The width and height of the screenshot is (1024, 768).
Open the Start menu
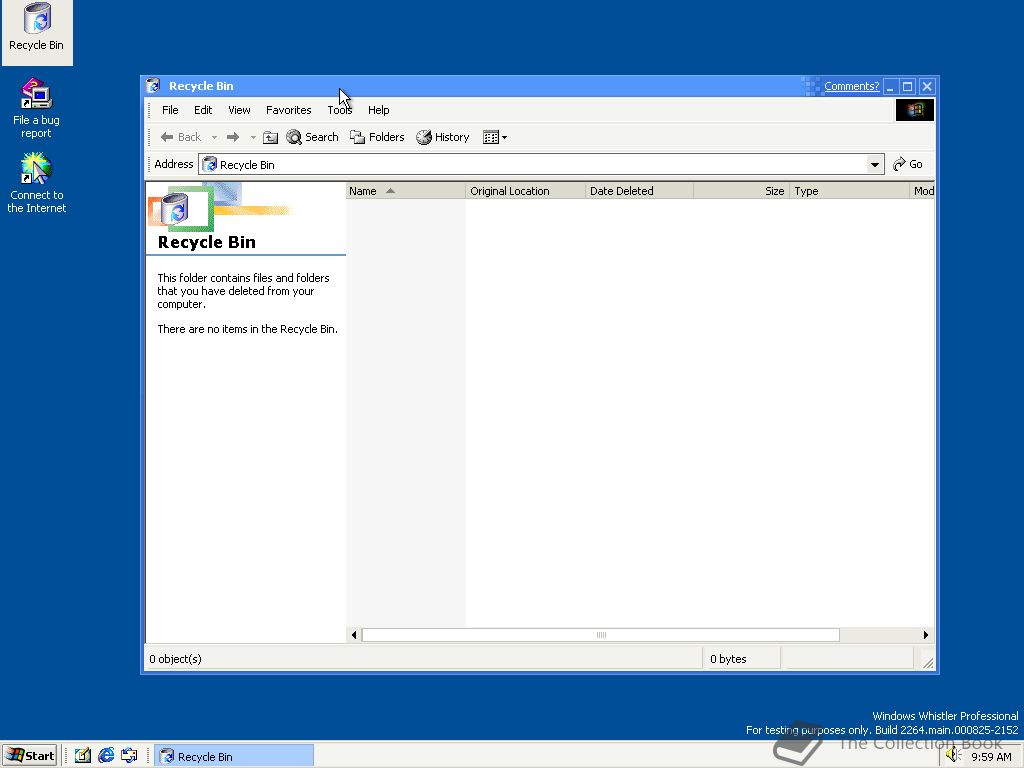tap(29, 756)
